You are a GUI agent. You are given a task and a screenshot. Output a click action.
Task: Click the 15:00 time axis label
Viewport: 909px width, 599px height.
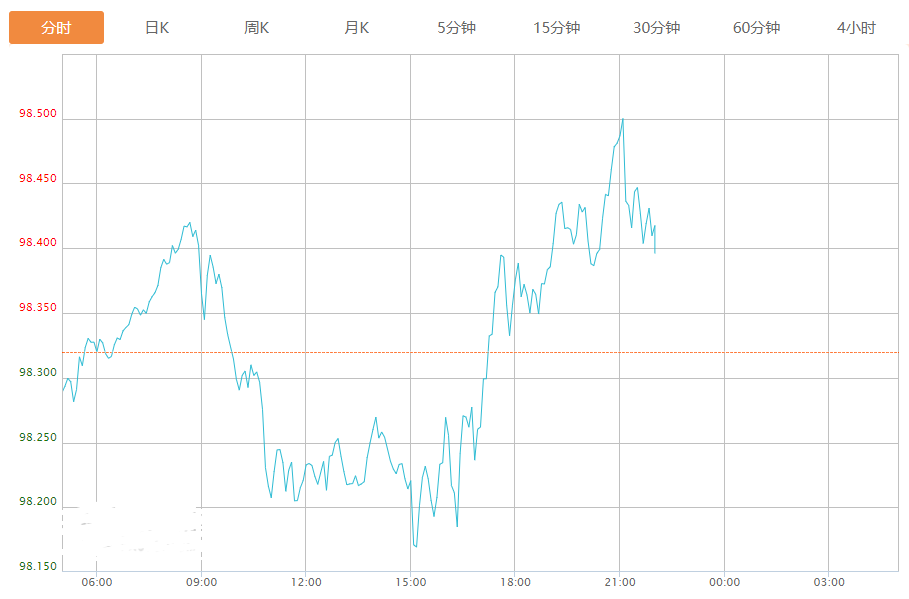[x=410, y=582]
